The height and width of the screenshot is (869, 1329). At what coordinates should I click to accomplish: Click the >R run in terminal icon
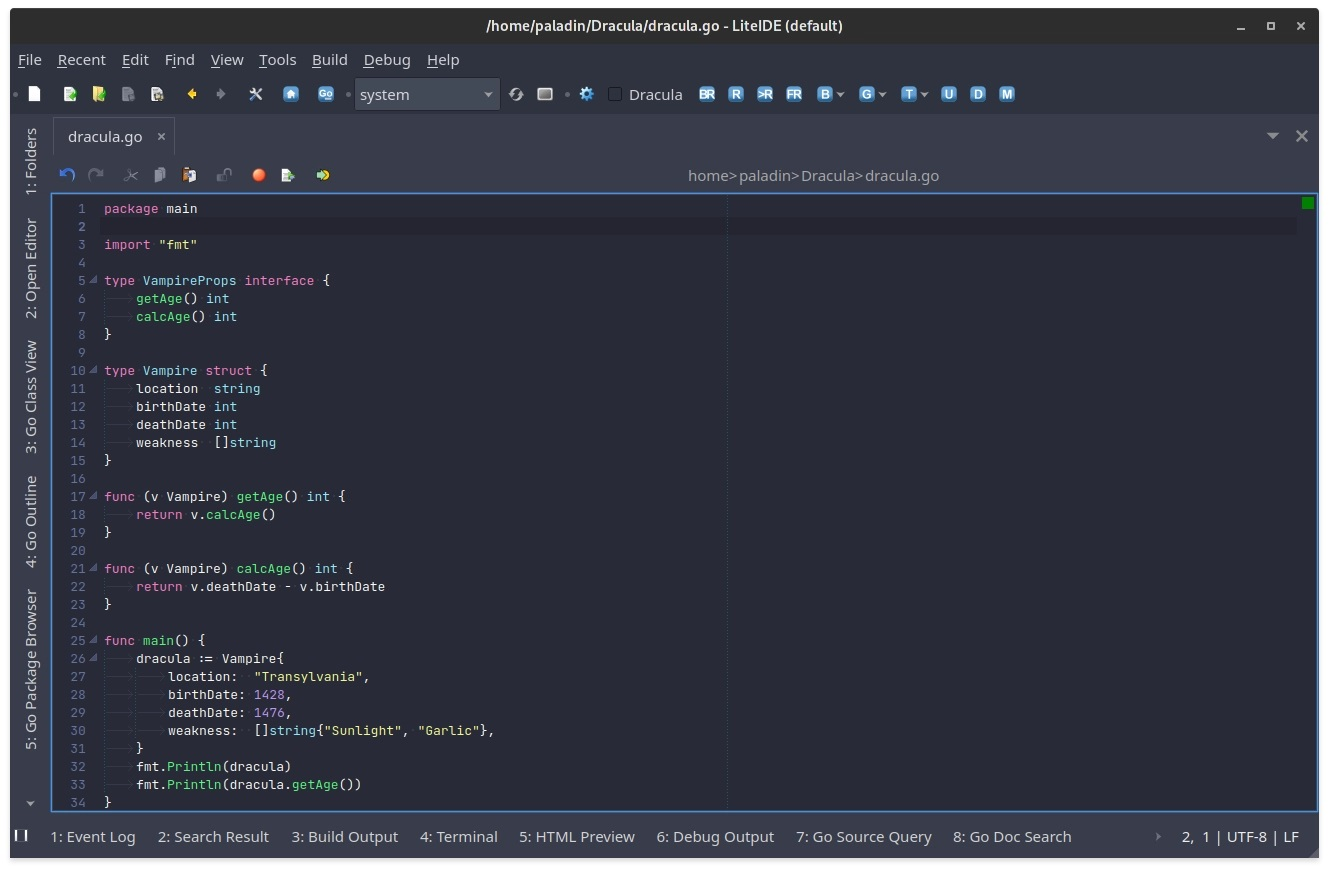click(x=765, y=94)
